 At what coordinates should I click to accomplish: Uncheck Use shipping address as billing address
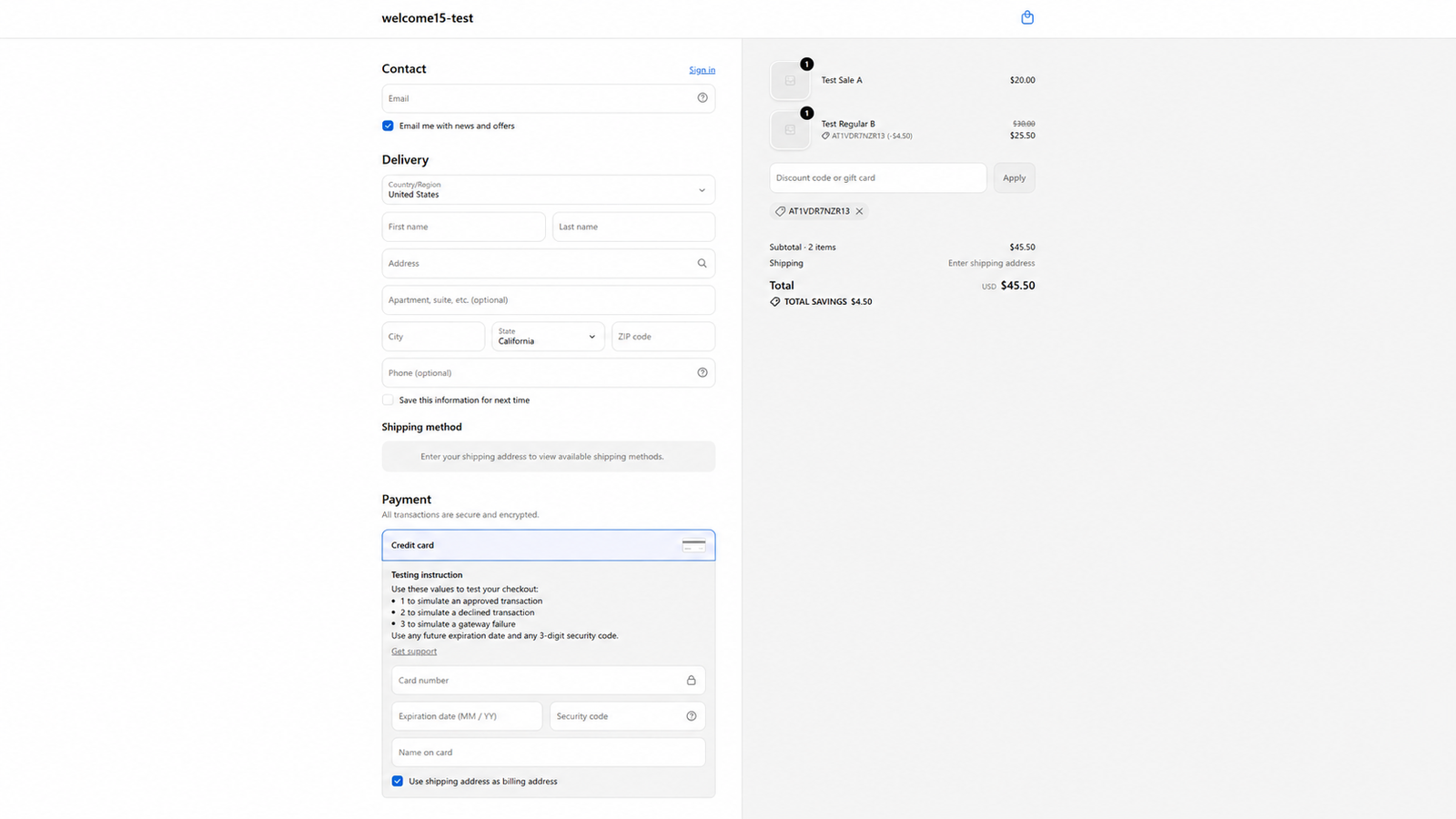click(398, 781)
